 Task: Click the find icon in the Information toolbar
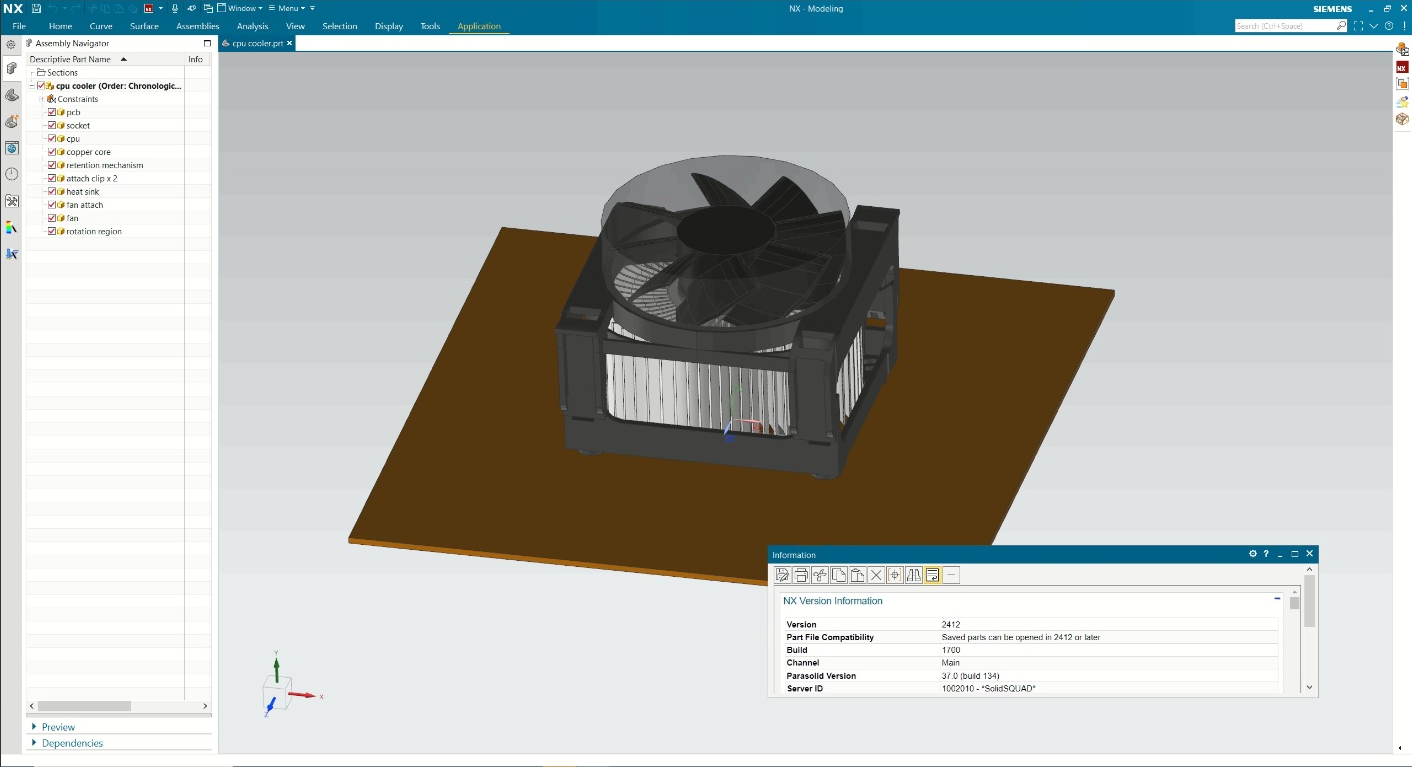896,575
